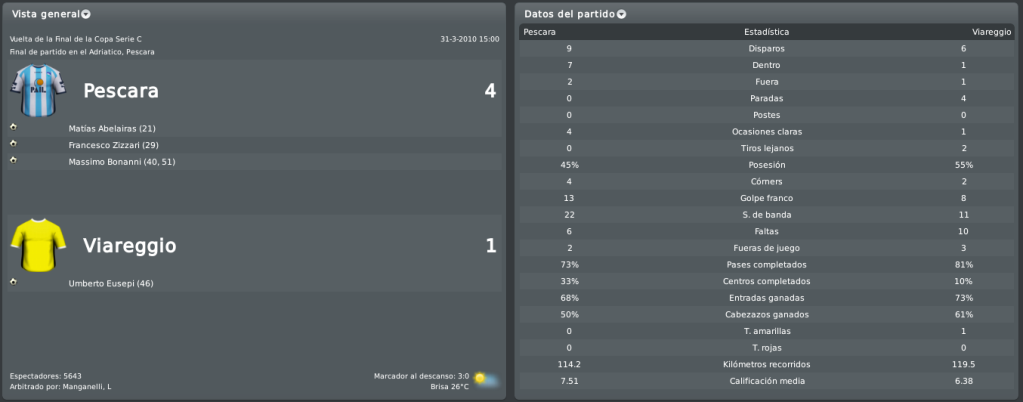The width and height of the screenshot is (1023, 402).
Task: Click the goal ball icon beside Francesco Zizzari
Action: (13, 144)
